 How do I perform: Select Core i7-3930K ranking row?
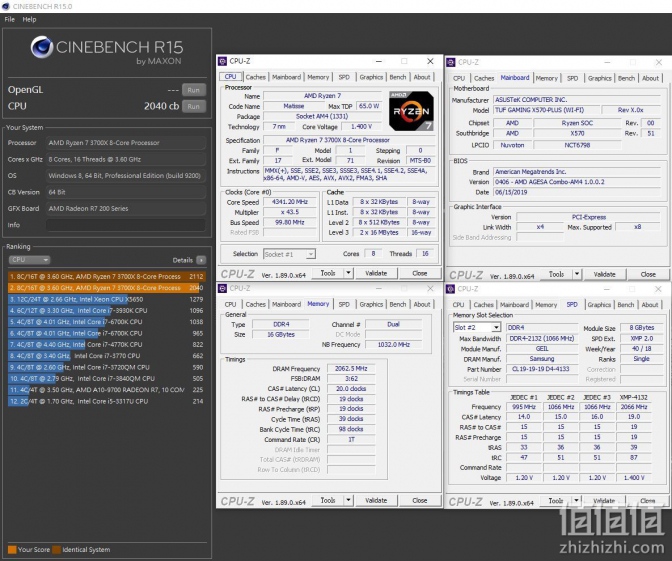106,311
